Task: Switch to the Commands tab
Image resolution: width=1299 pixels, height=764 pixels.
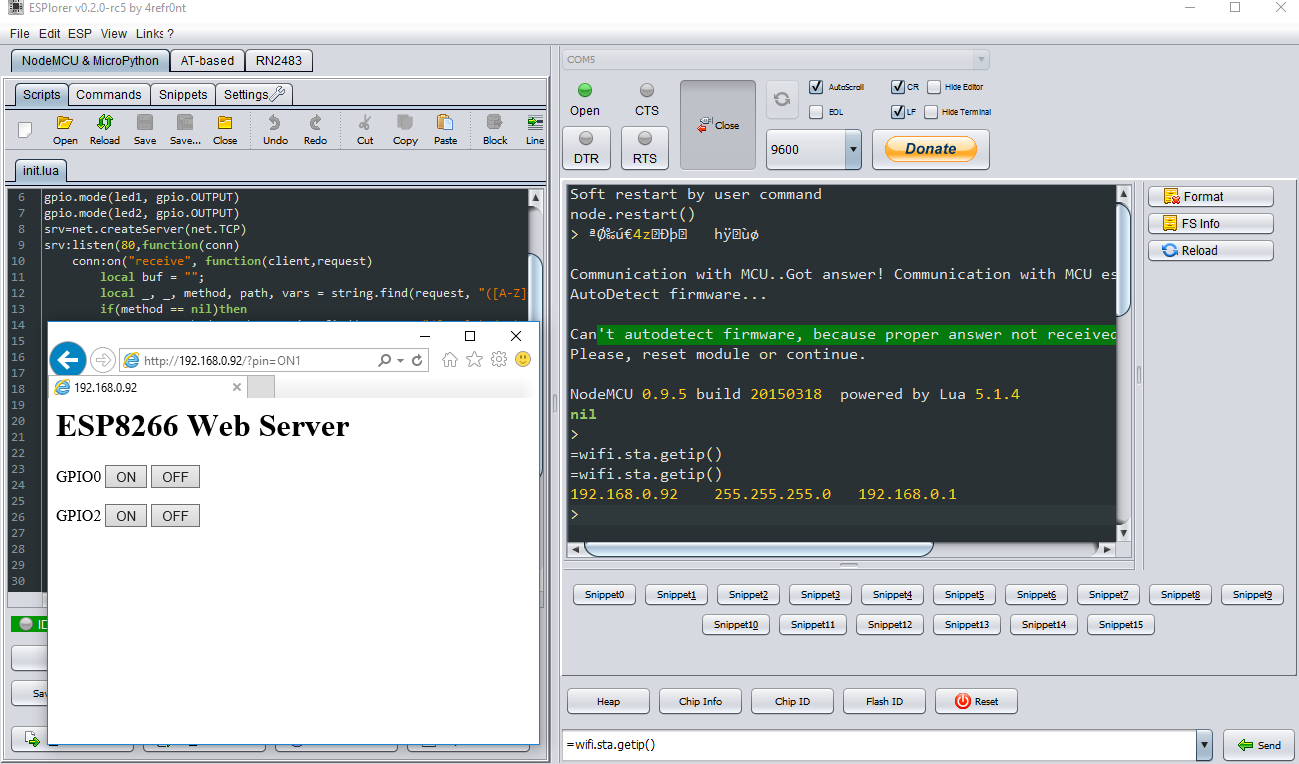Action: tap(109, 94)
